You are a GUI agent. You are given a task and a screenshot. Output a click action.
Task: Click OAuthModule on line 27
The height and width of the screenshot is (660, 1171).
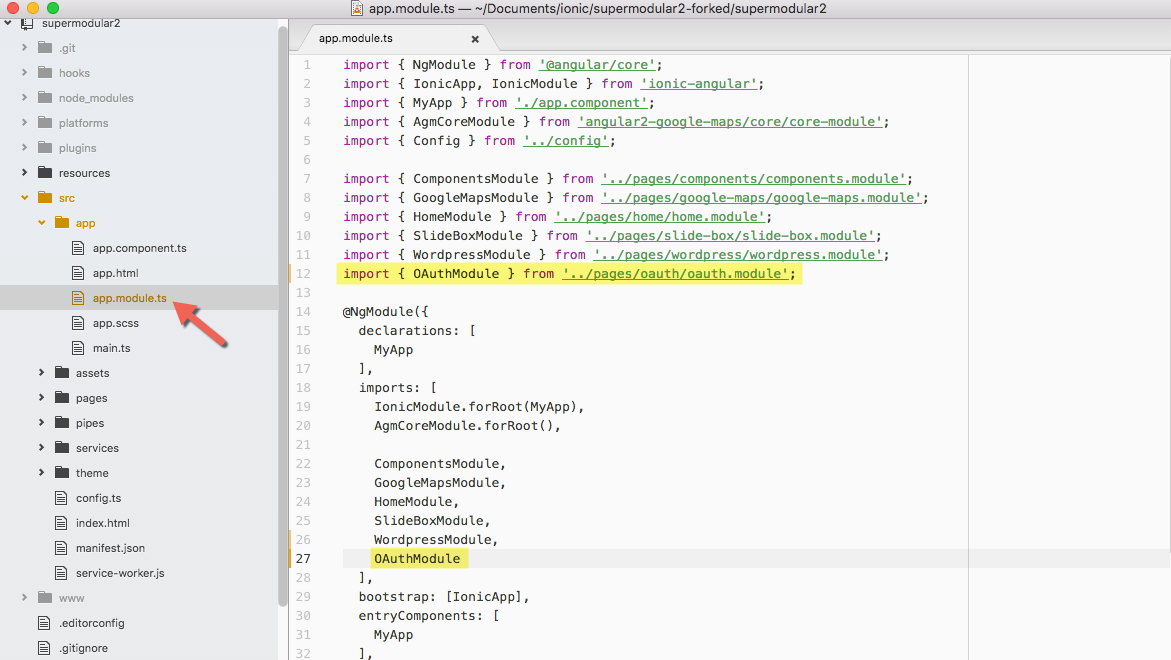coord(417,558)
